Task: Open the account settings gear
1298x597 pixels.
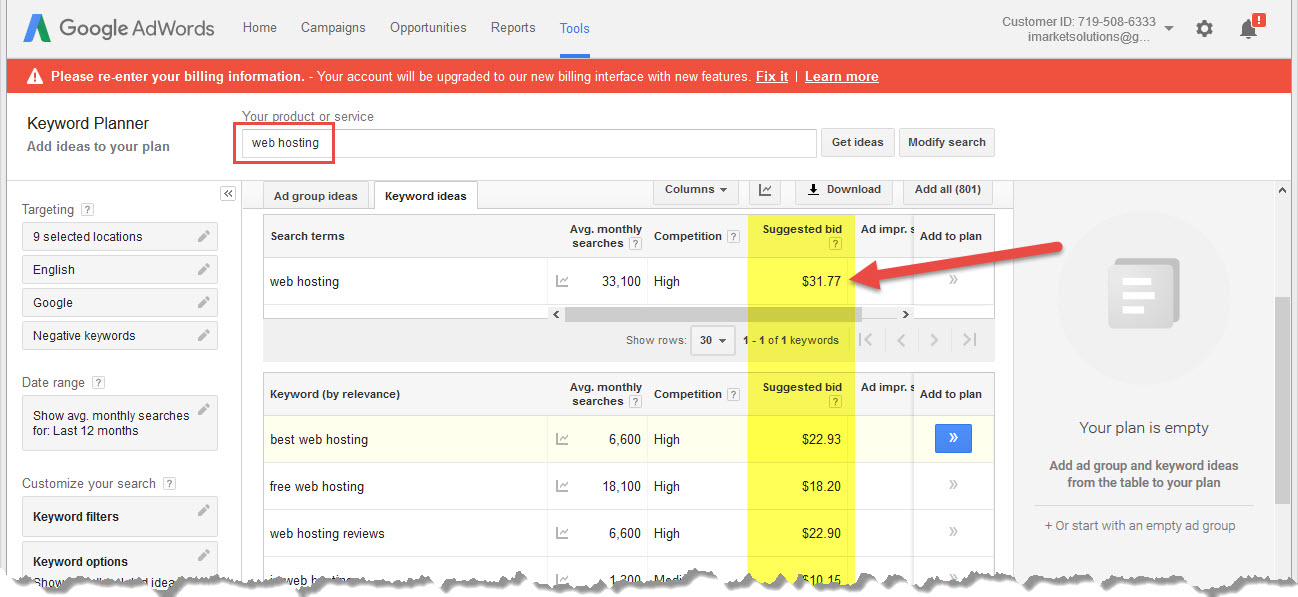Action: pos(1204,29)
